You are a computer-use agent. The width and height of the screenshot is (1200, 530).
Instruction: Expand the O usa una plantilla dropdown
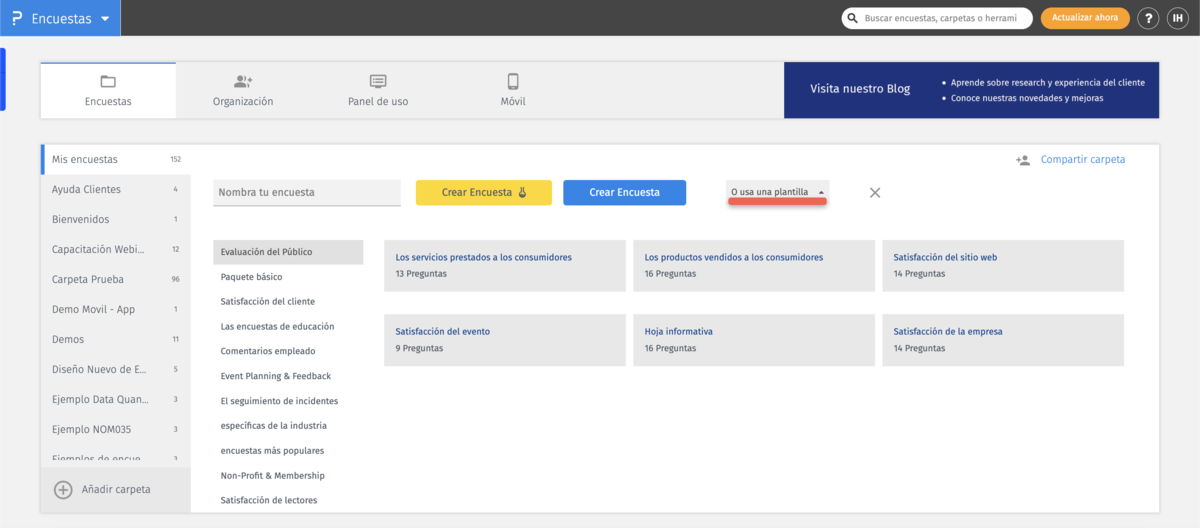[778, 192]
